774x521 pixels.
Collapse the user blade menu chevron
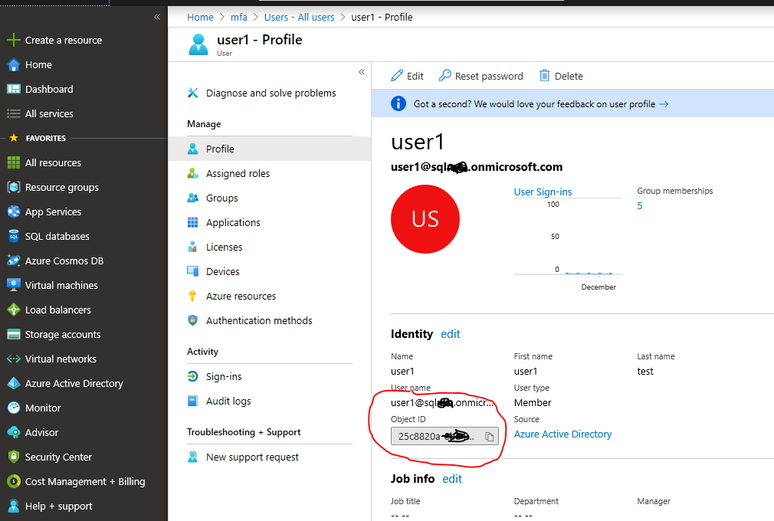click(362, 72)
